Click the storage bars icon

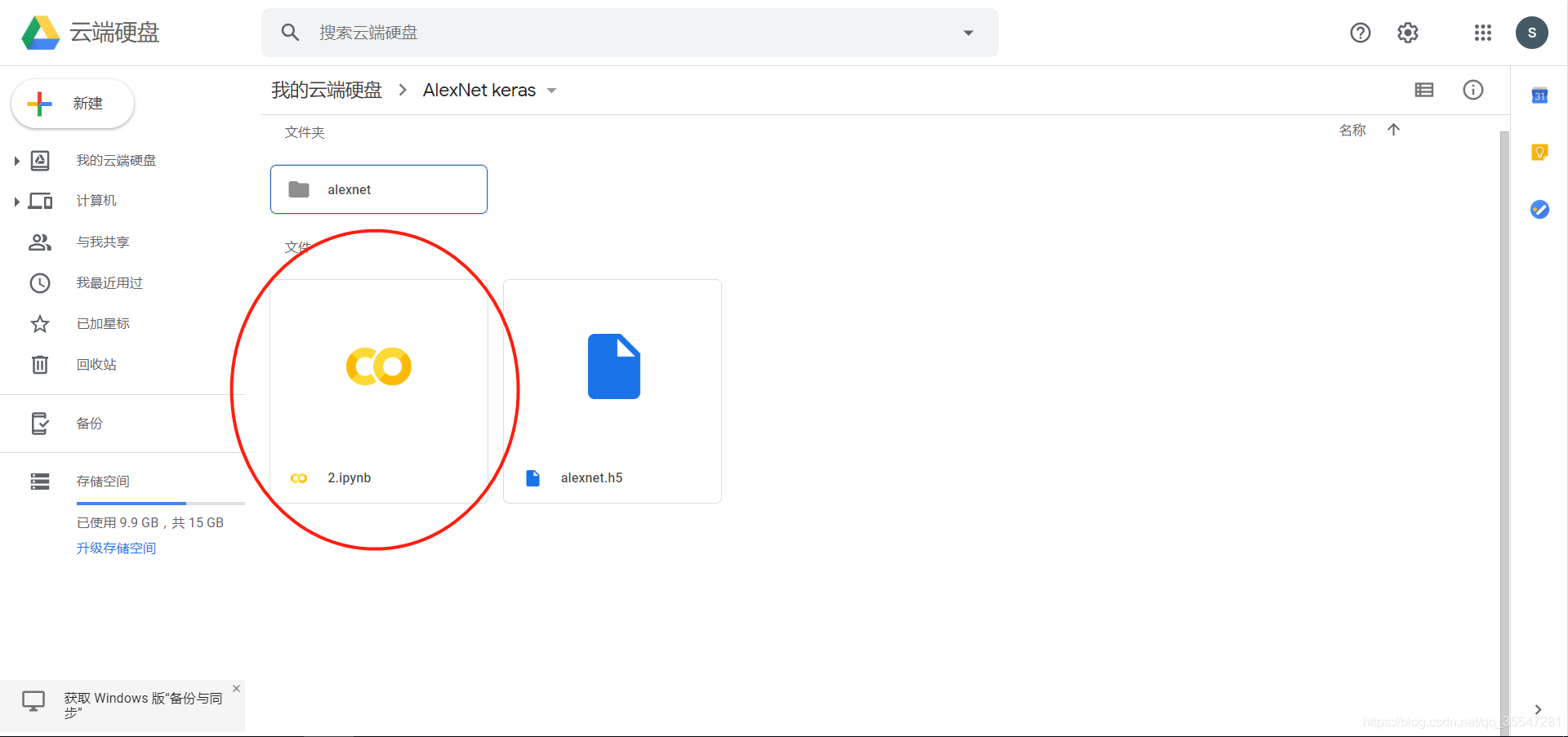(x=40, y=482)
